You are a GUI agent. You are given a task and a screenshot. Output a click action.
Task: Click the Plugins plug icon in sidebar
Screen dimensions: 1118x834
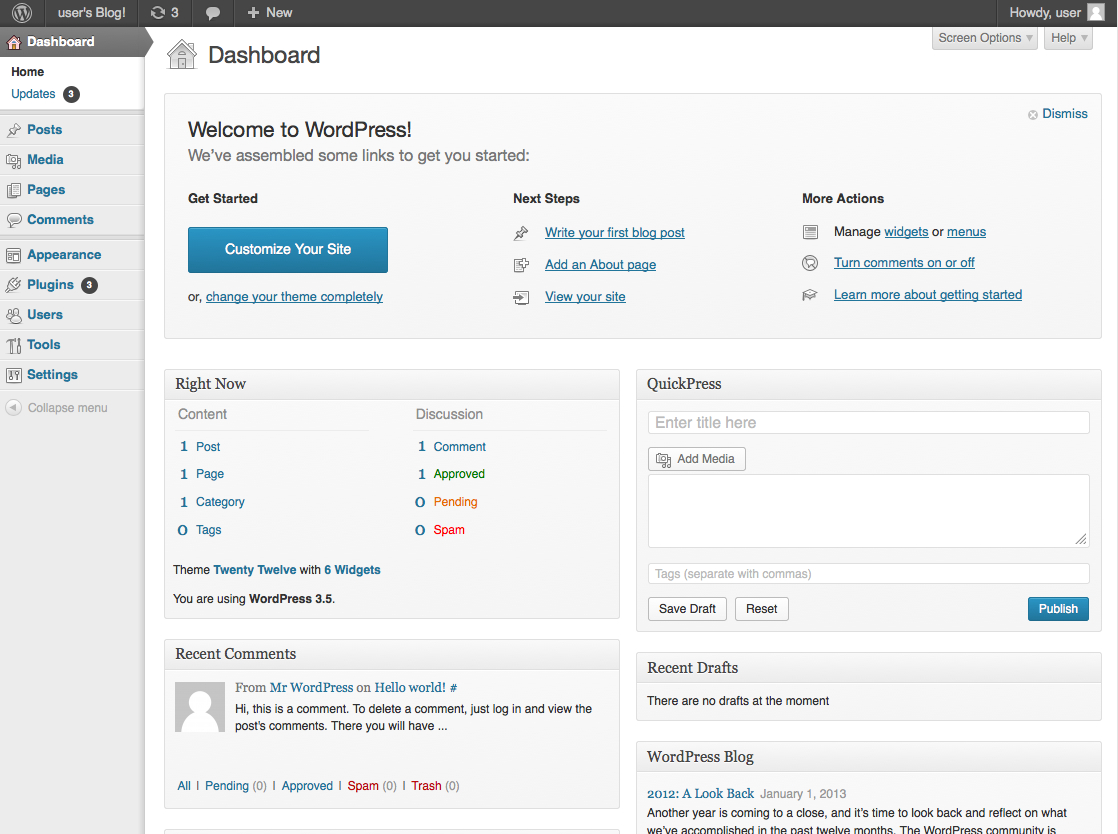(14, 285)
